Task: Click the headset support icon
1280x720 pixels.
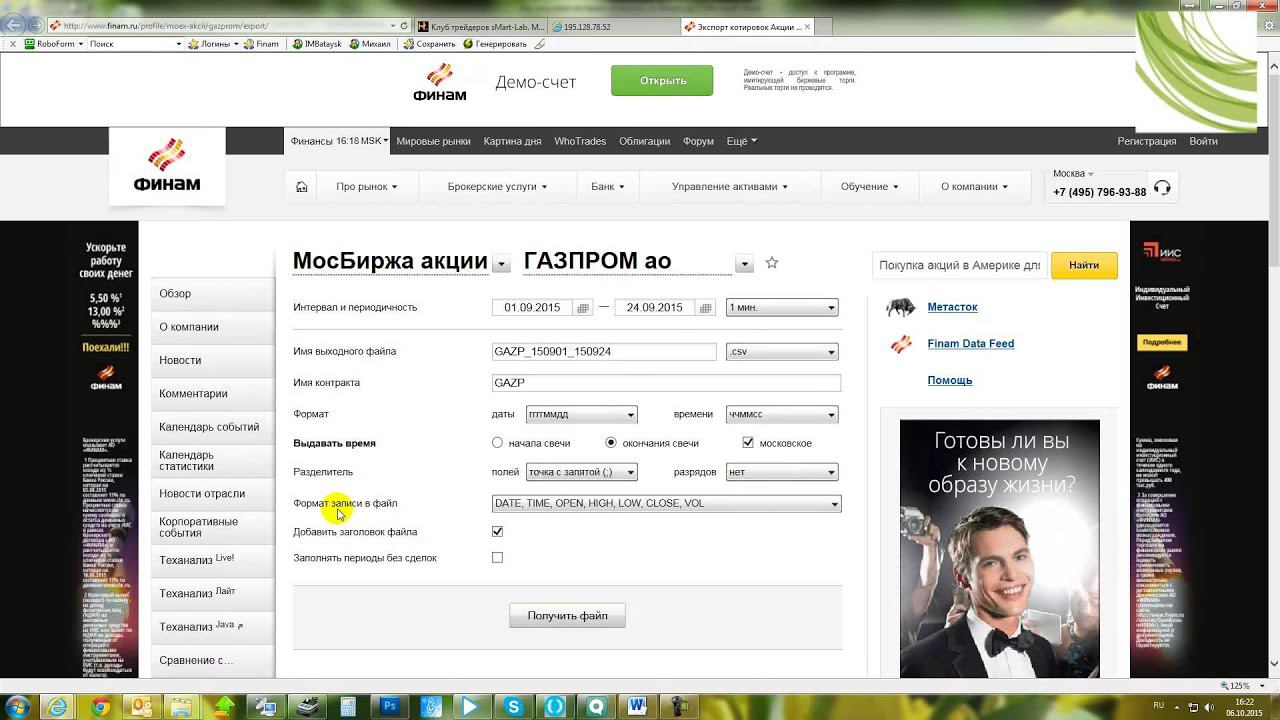Action: point(1162,188)
